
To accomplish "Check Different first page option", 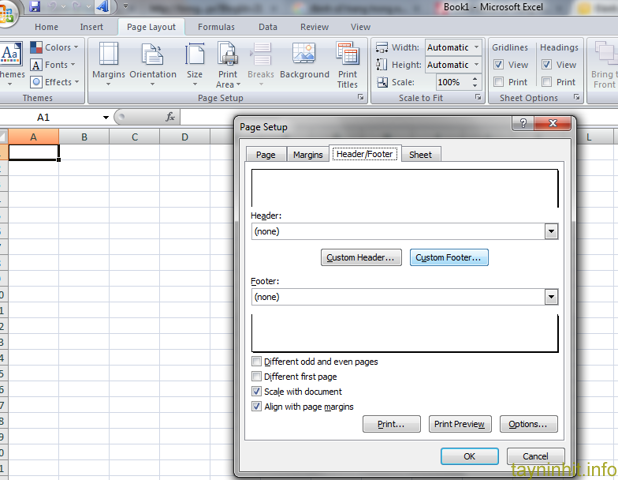I will click(x=257, y=377).
